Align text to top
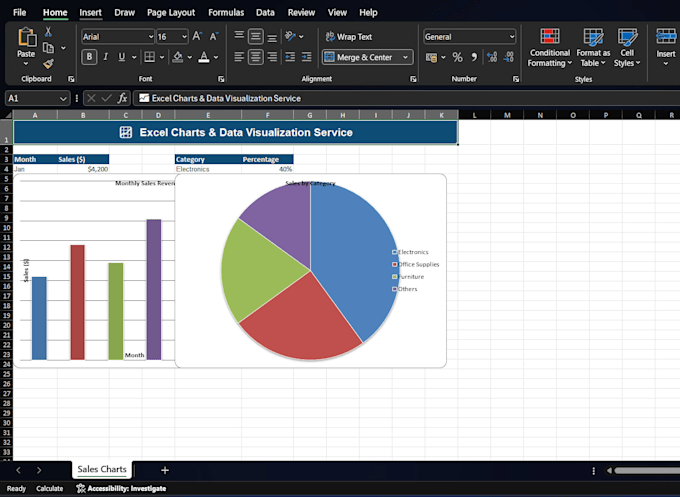 239,36
